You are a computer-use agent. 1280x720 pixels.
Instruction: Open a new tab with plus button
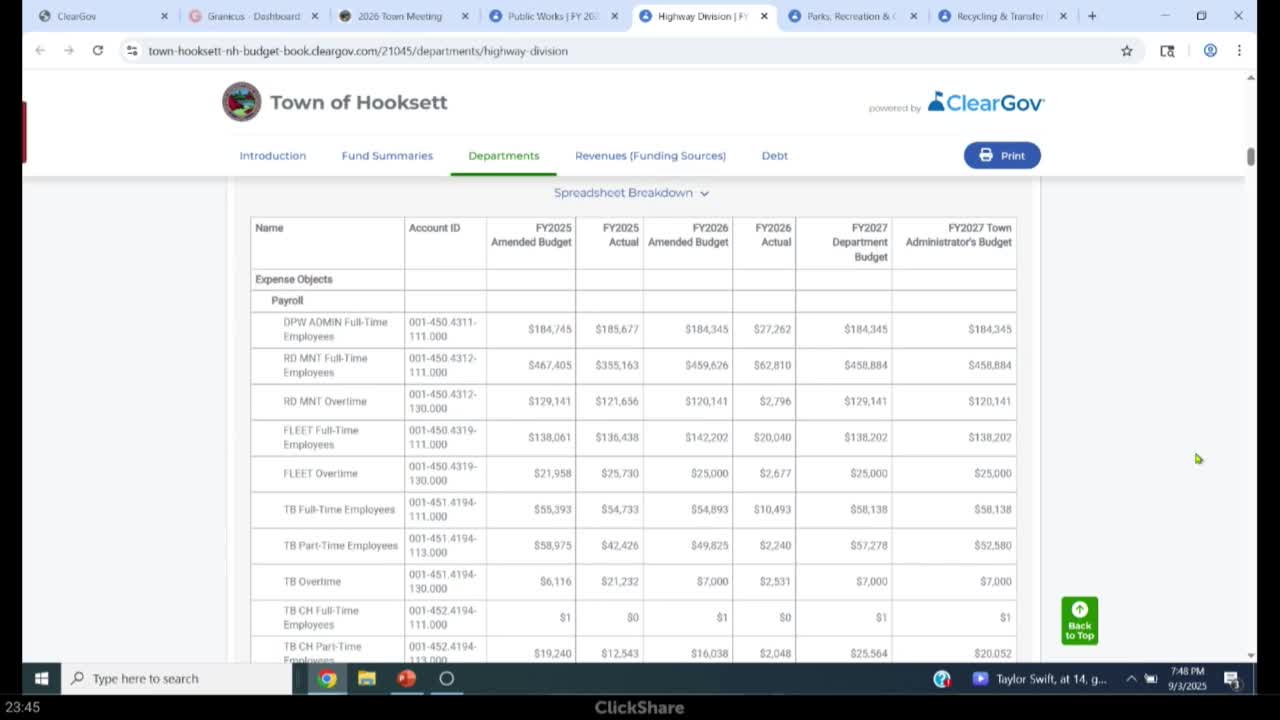(x=1092, y=16)
